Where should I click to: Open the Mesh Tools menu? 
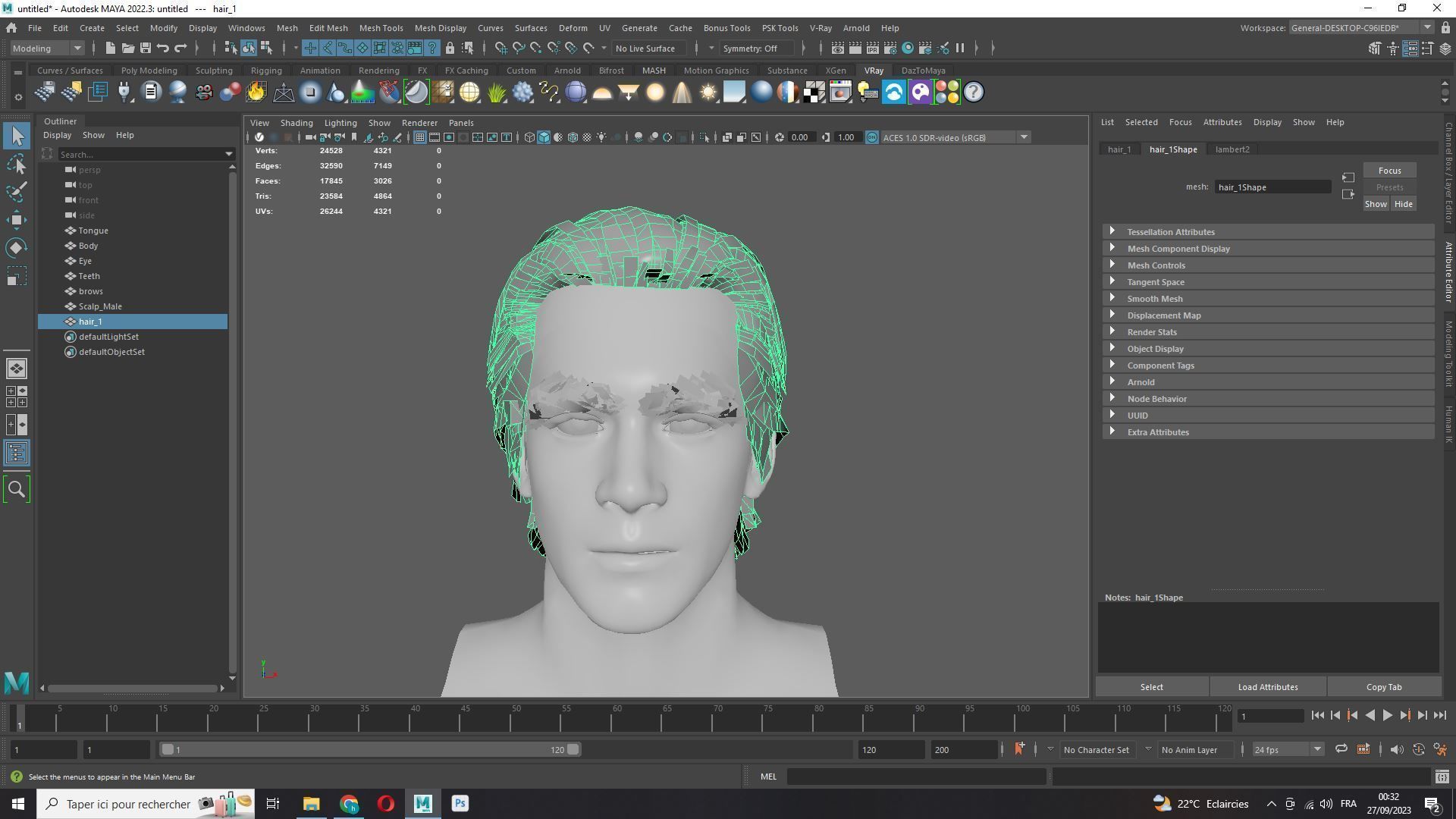tap(381, 28)
